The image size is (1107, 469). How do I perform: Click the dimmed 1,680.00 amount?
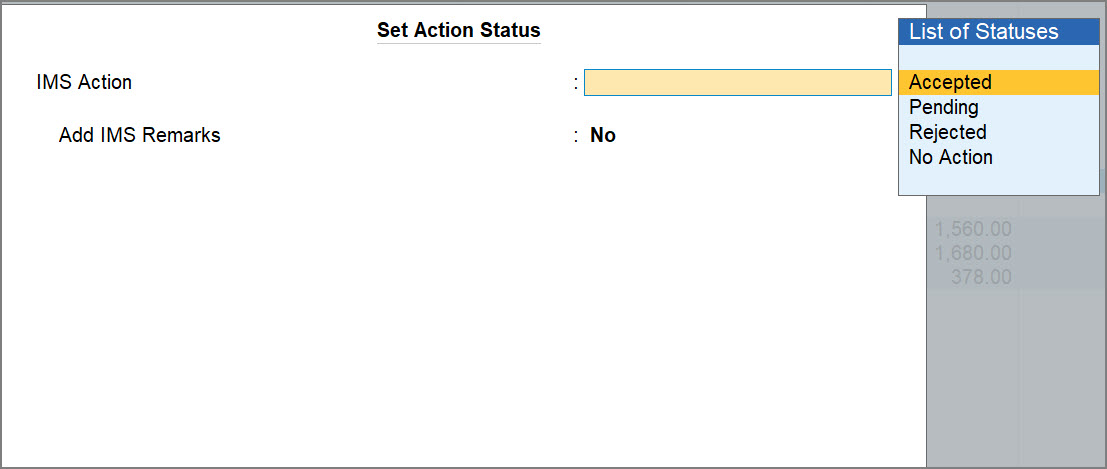pos(972,253)
